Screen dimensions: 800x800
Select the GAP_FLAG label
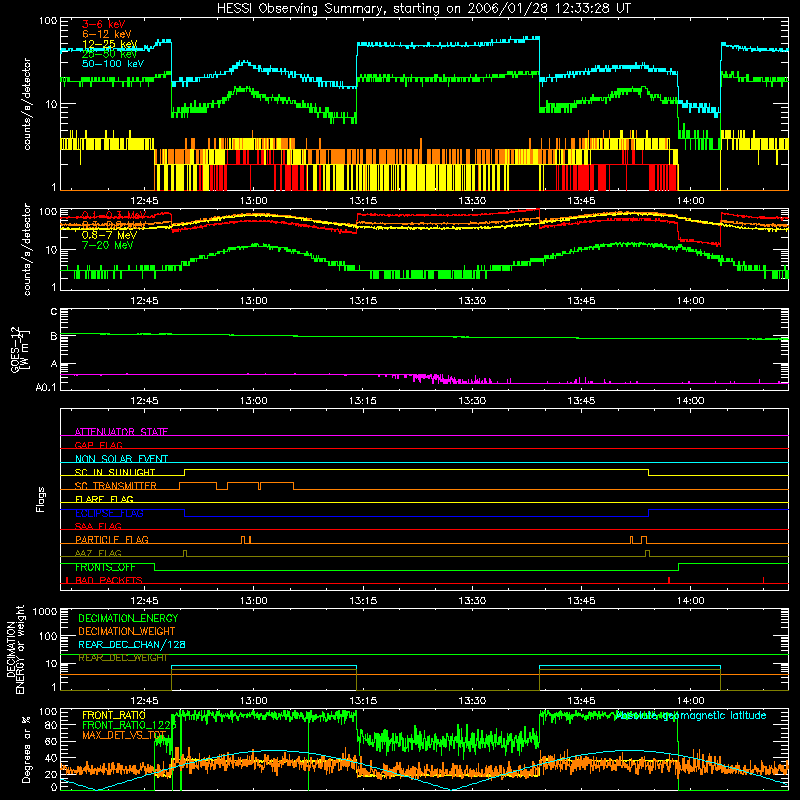click(98, 445)
